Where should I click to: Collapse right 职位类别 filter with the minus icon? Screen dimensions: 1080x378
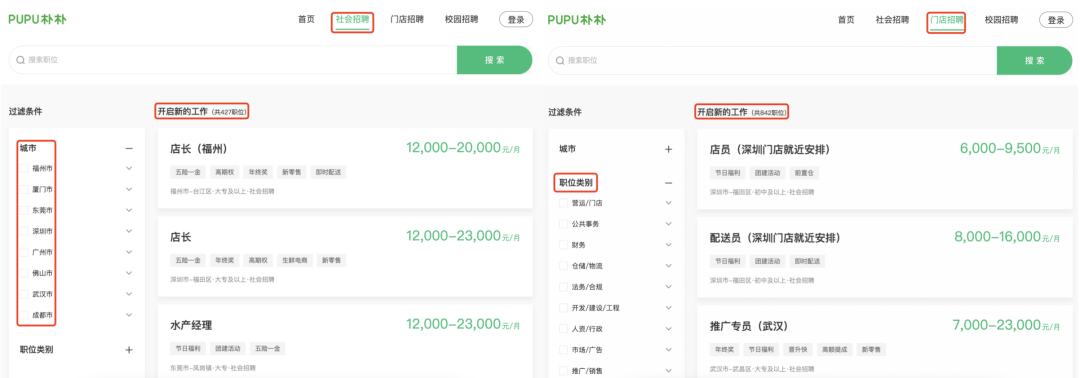pyautogui.click(x=668, y=183)
